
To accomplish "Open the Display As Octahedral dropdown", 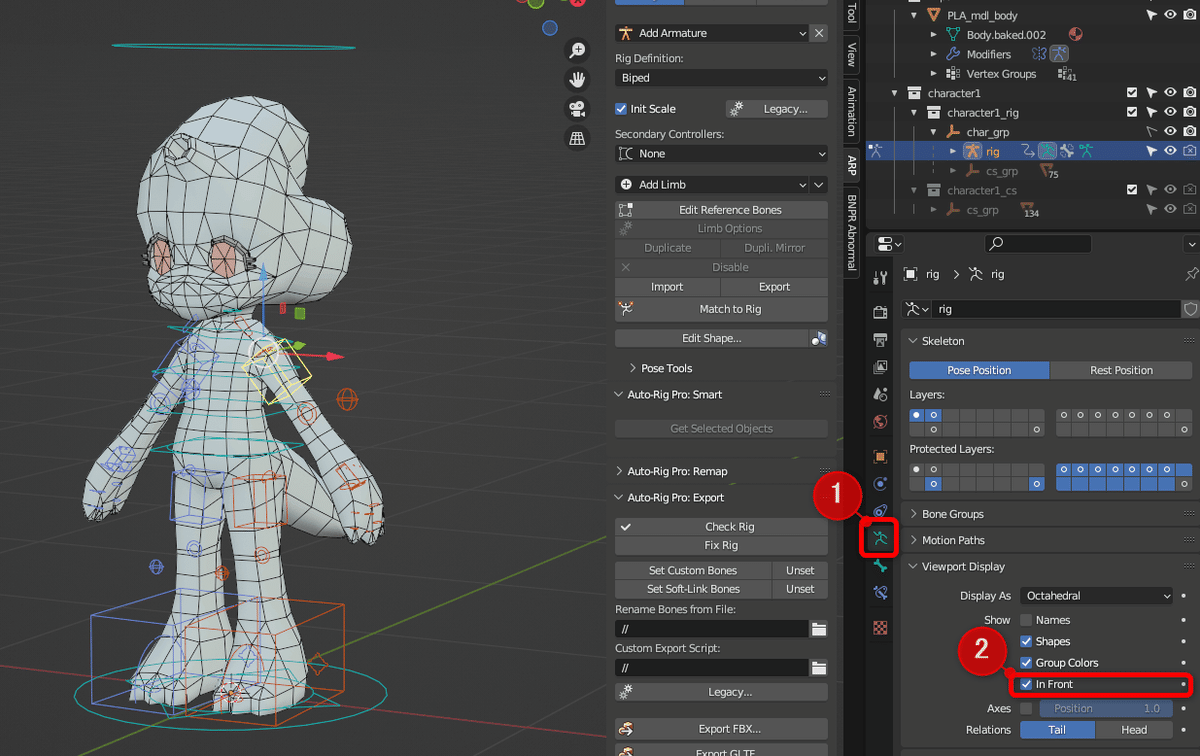I will click(x=1097, y=596).
